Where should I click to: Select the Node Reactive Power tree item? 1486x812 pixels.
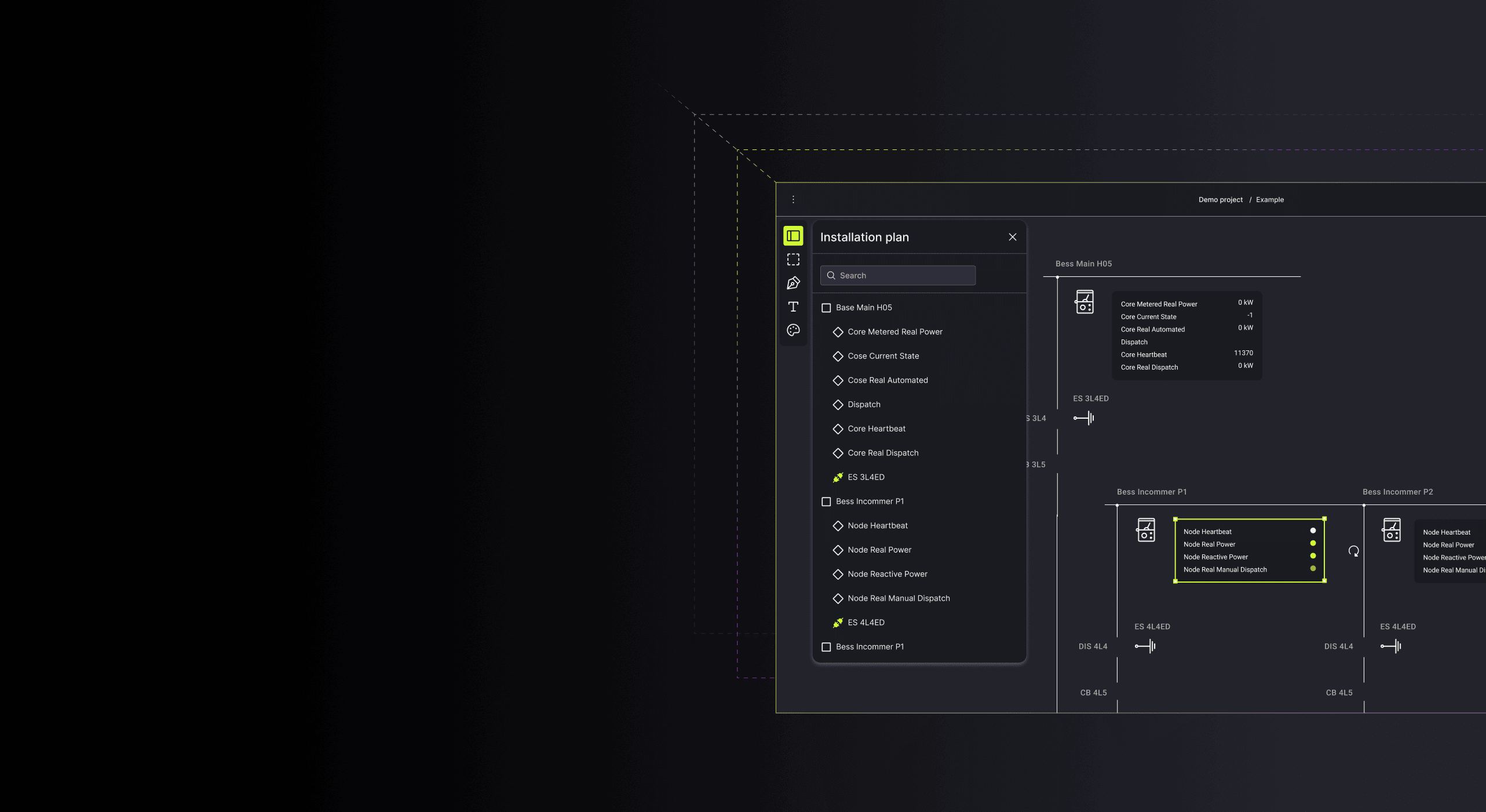click(x=888, y=574)
